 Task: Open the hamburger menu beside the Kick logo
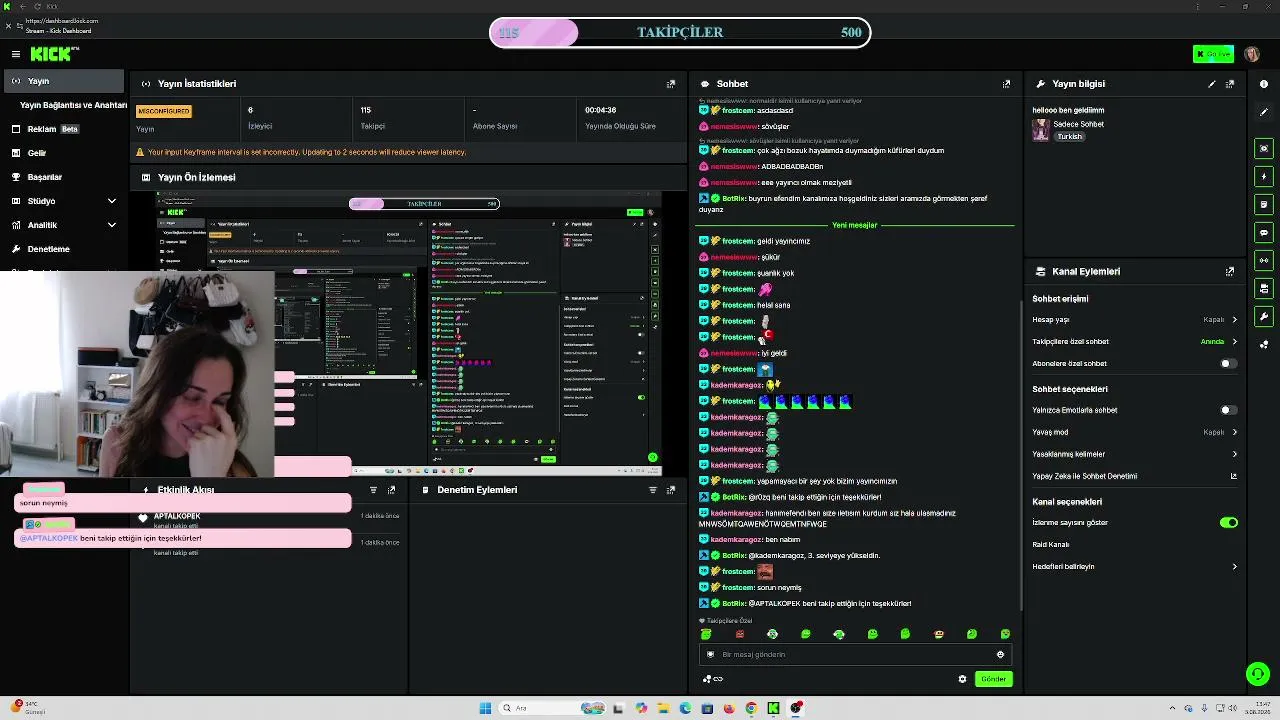pyautogui.click(x=16, y=54)
